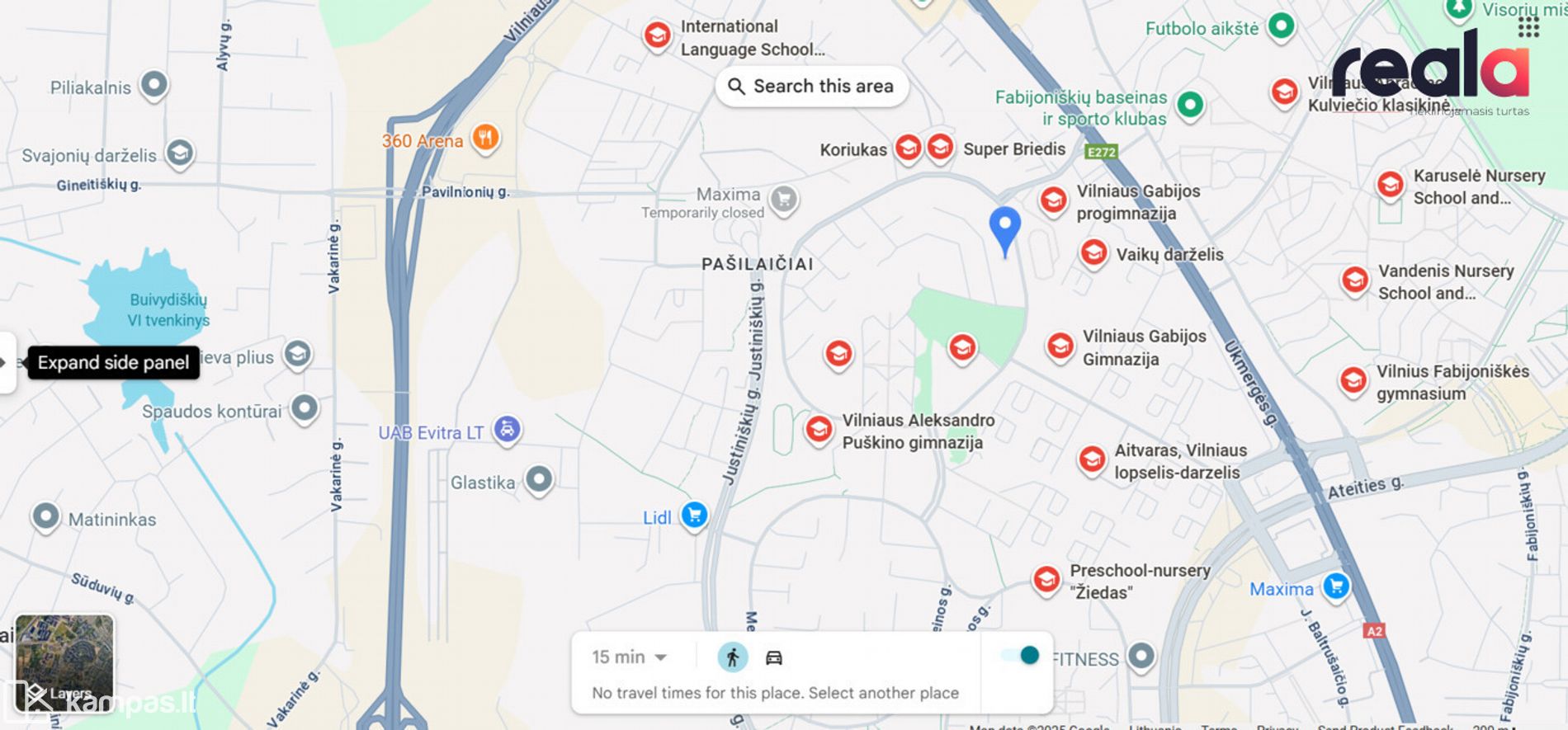Image resolution: width=1568 pixels, height=730 pixels.
Task: Select the Vilniaus Aleksandro Puškino gimnazija label
Action: point(918,431)
